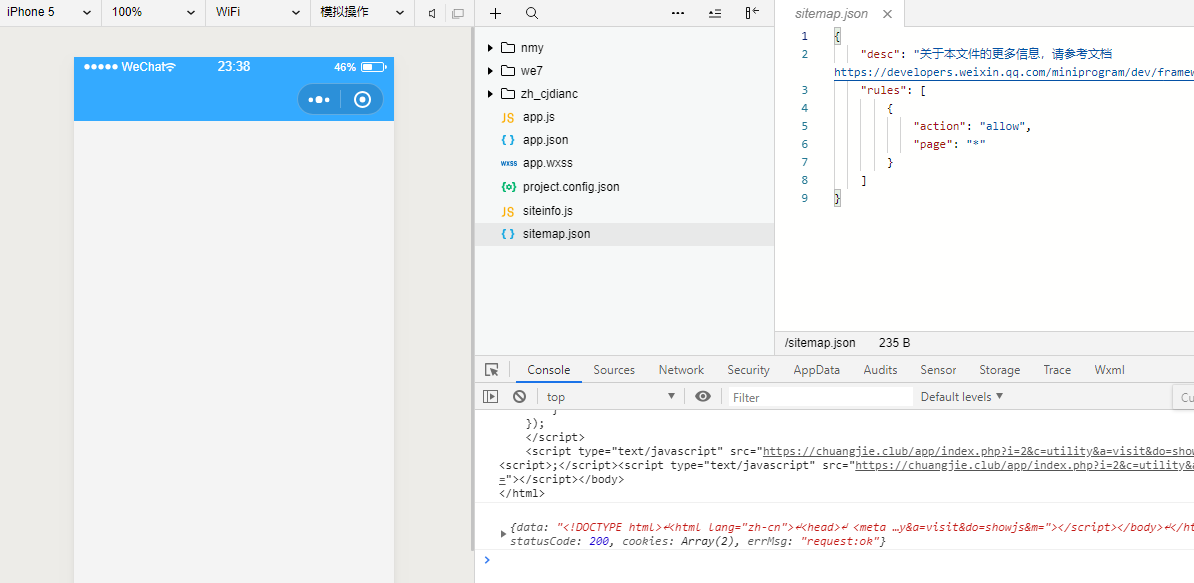This screenshot has height=583, width=1194.
Task: Select the zh_cjdianc folder row
Action: pos(624,94)
